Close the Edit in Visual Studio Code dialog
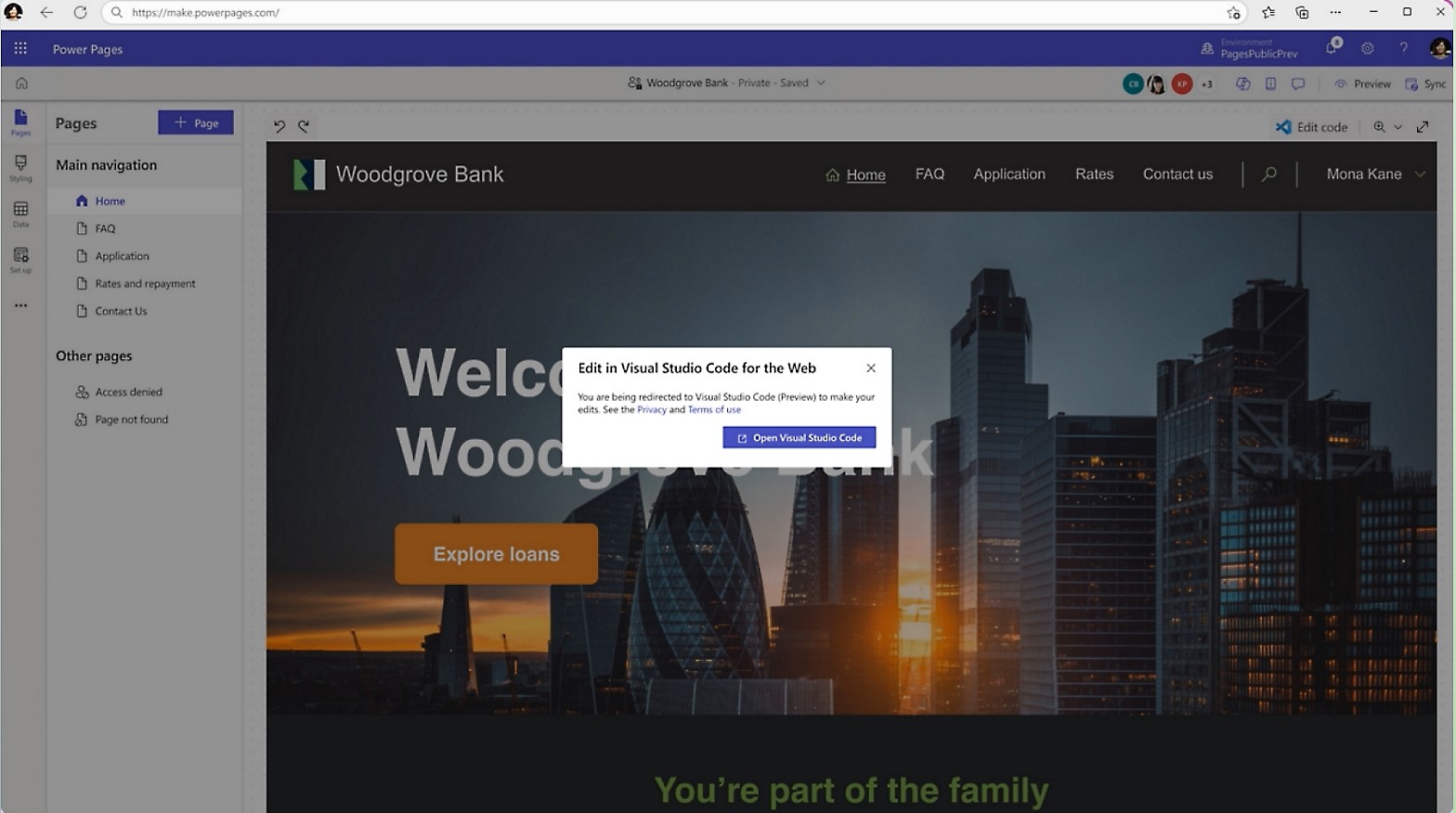Screen dimensions: 1456x813 coord(870,368)
